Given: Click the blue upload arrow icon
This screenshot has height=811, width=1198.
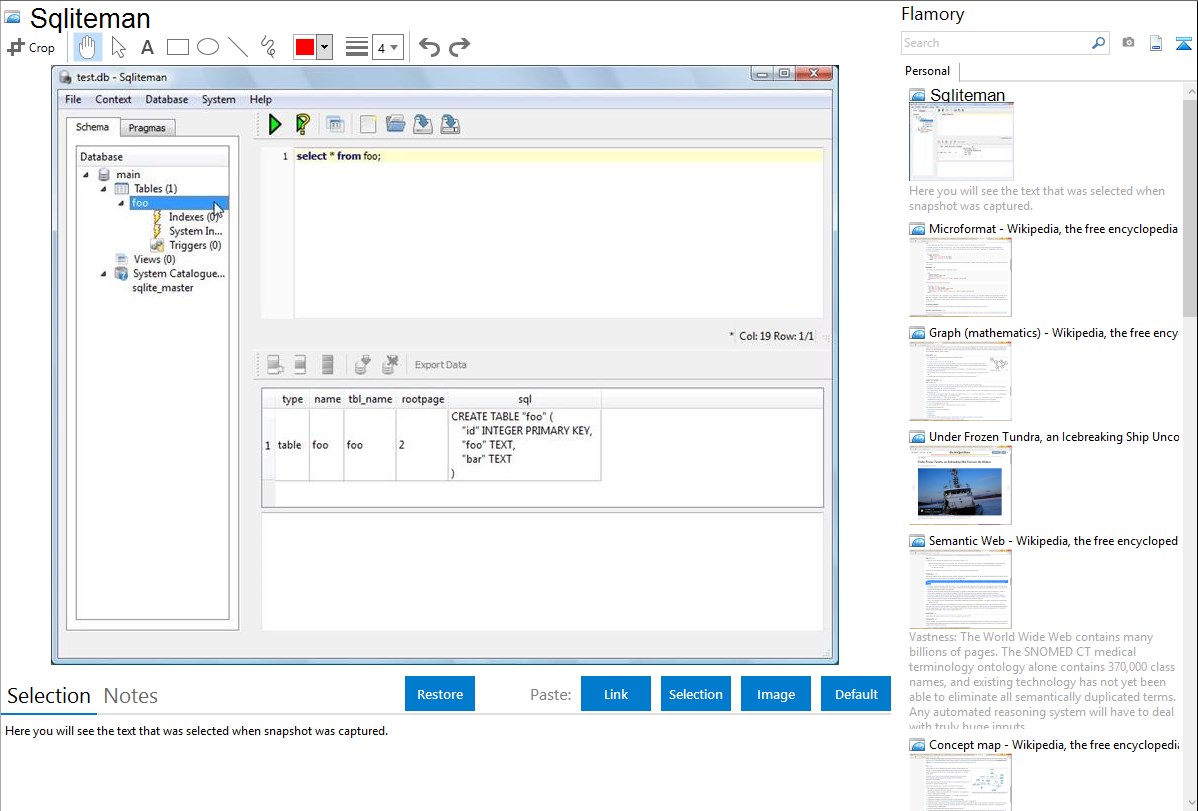Looking at the screenshot, I should pyautogui.click(x=1183, y=43).
